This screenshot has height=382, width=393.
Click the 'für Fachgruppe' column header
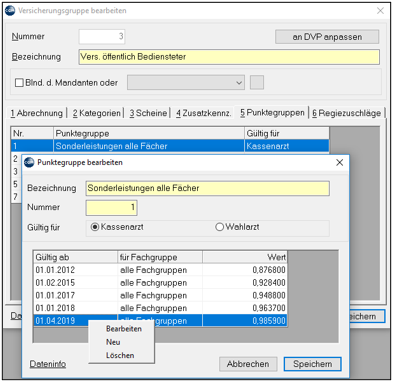coord(160,257)
